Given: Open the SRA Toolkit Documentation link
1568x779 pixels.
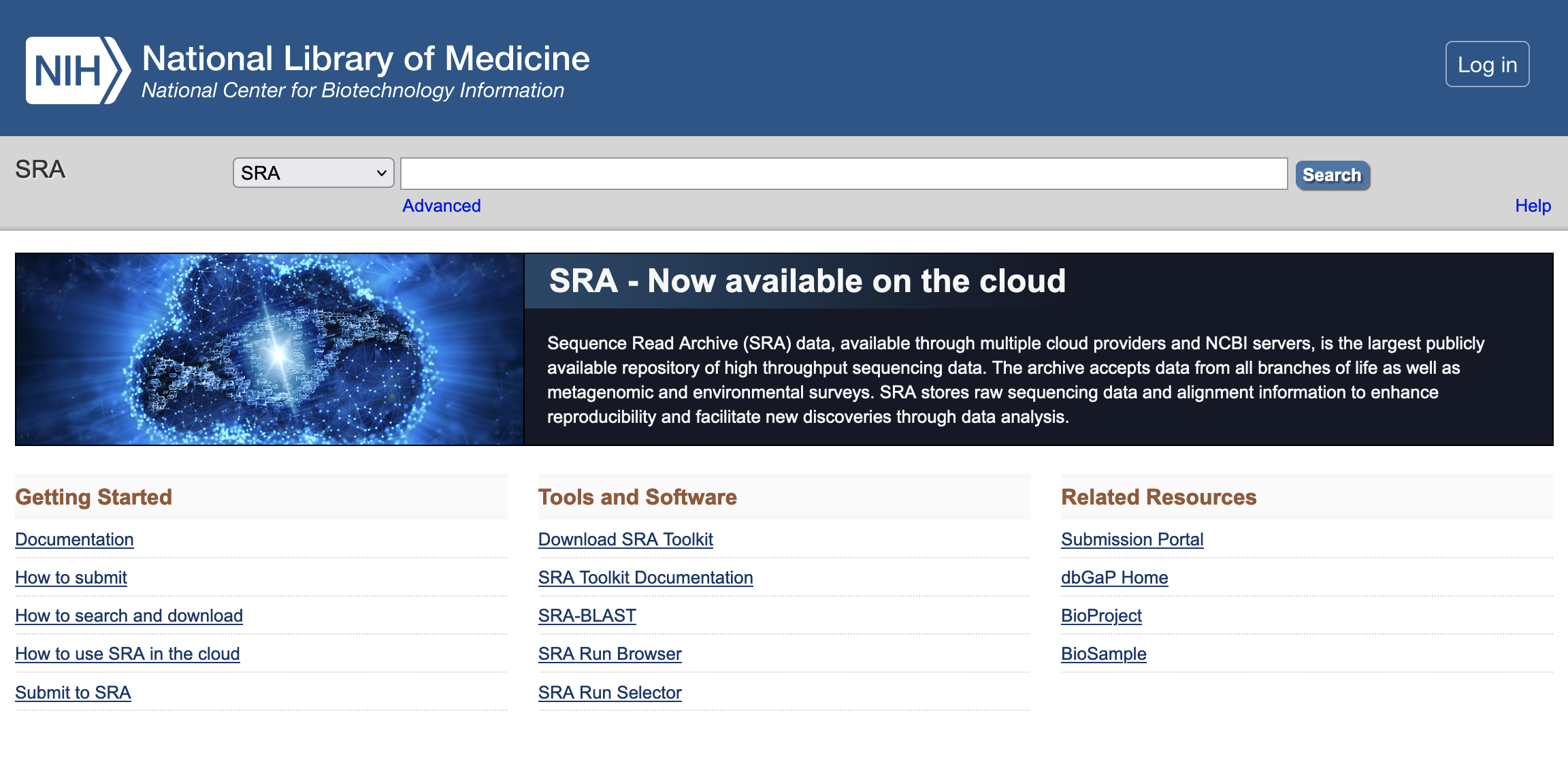Looking at the screenshot, I should (645, 577).
